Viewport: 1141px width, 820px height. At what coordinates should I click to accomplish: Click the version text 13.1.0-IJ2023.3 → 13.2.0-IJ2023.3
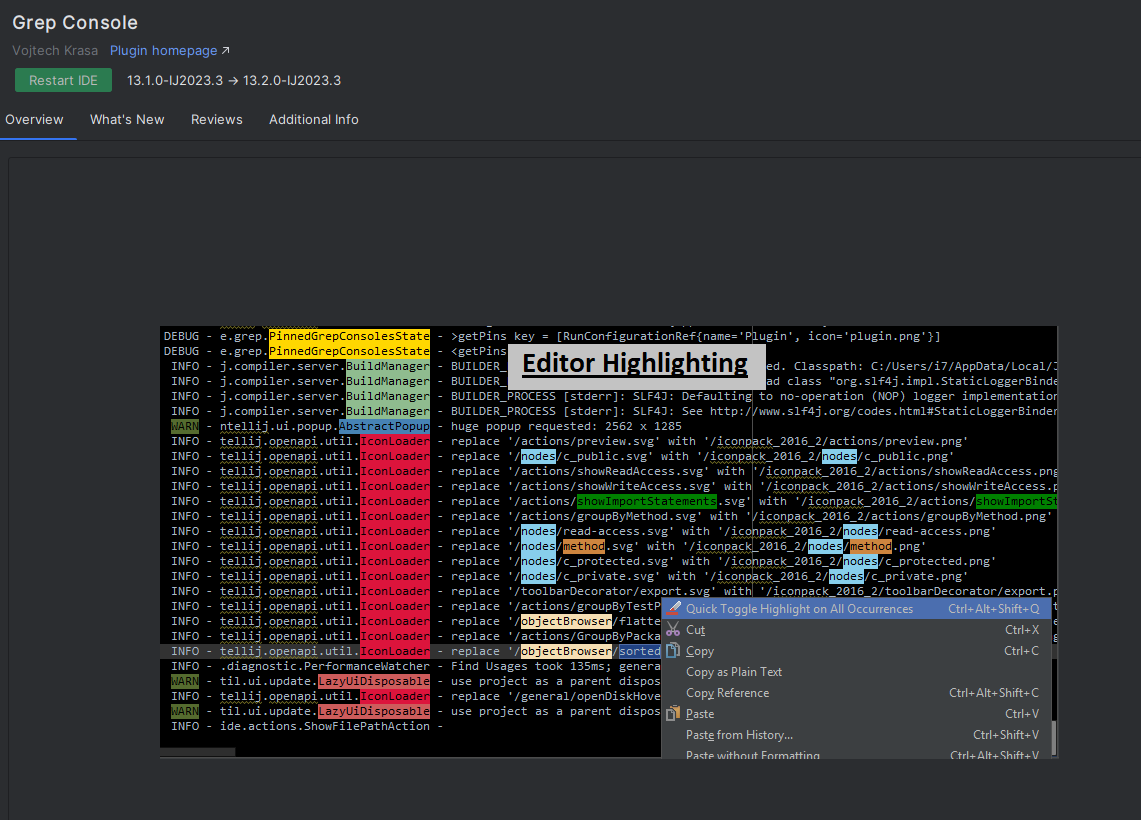point(234,80)
